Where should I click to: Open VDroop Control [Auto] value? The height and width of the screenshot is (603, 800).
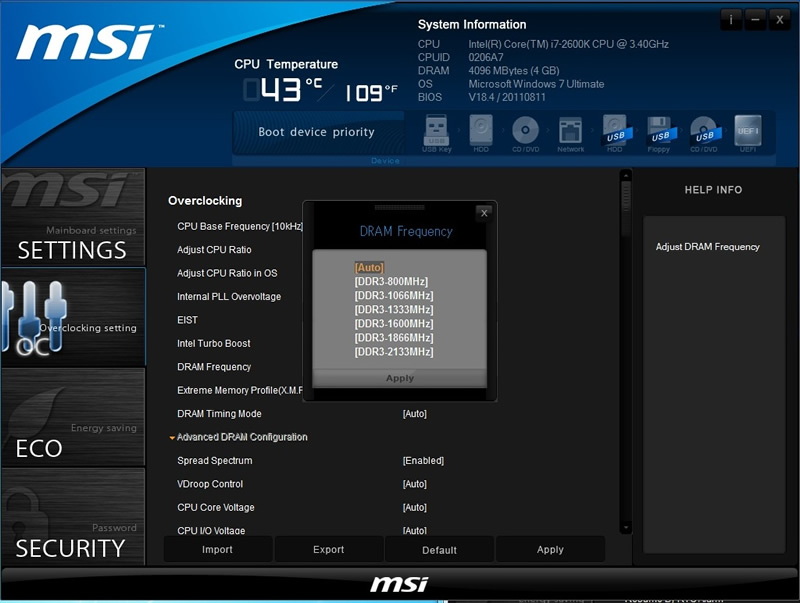415,484
